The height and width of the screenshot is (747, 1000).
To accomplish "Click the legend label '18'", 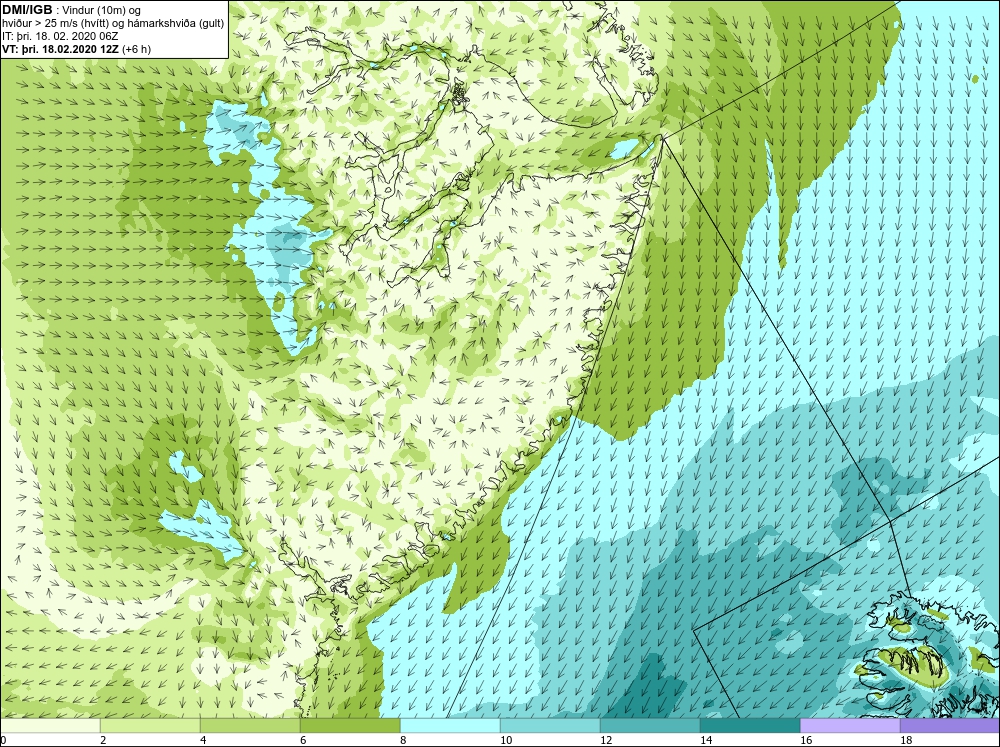I will 906,740.
